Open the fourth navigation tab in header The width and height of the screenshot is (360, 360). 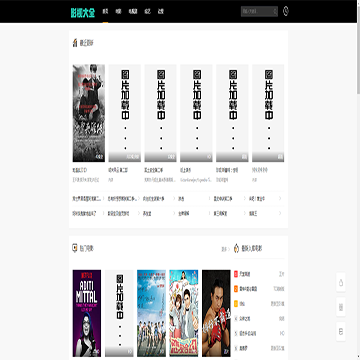147,12
